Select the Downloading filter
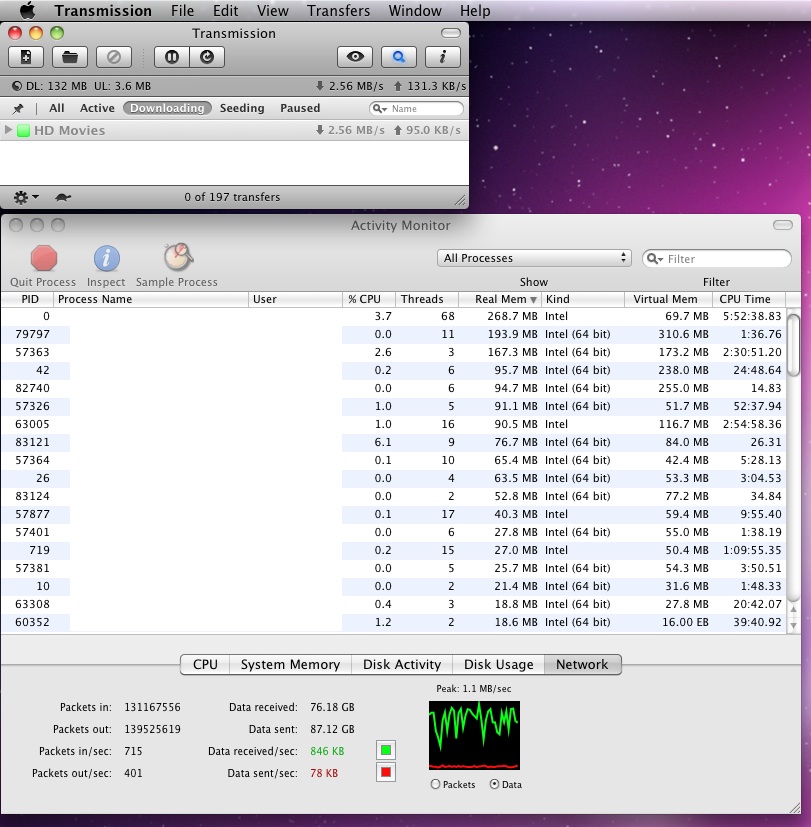Viewport: 811px width, 827px height. pos(167,108)
